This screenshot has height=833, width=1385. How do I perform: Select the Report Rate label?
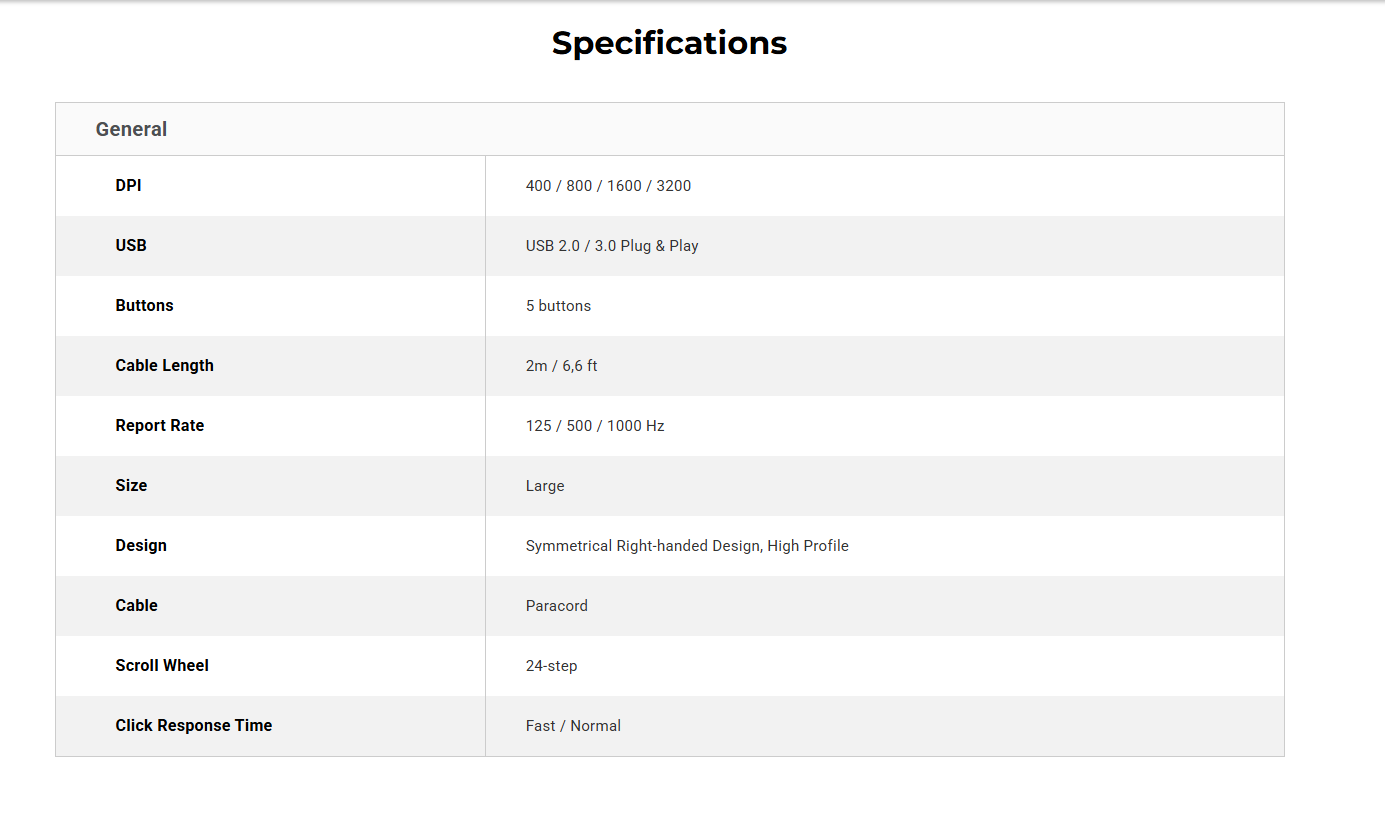(x=159, y=425)
